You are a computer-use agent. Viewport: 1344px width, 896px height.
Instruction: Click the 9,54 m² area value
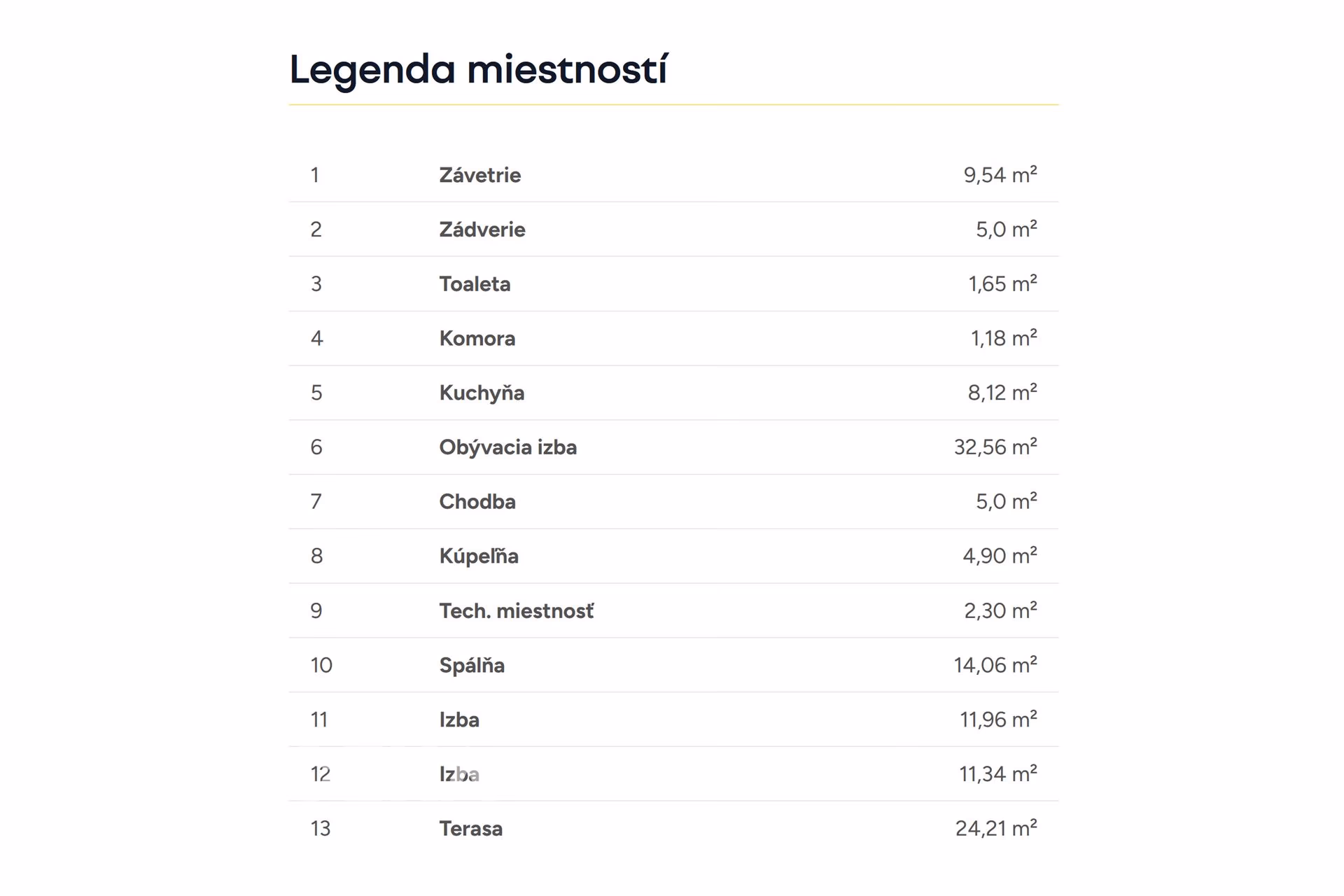point(1000,175)
